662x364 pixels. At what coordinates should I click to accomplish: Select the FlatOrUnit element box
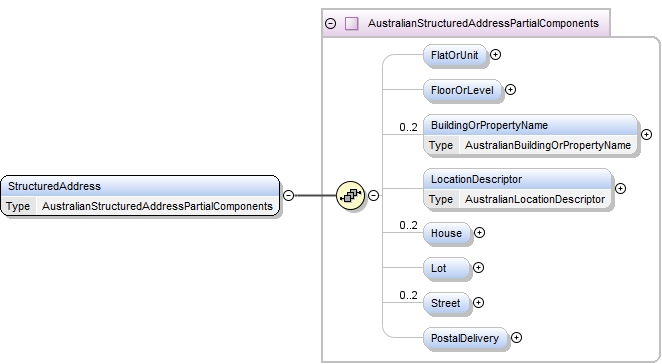click(455, 55)
